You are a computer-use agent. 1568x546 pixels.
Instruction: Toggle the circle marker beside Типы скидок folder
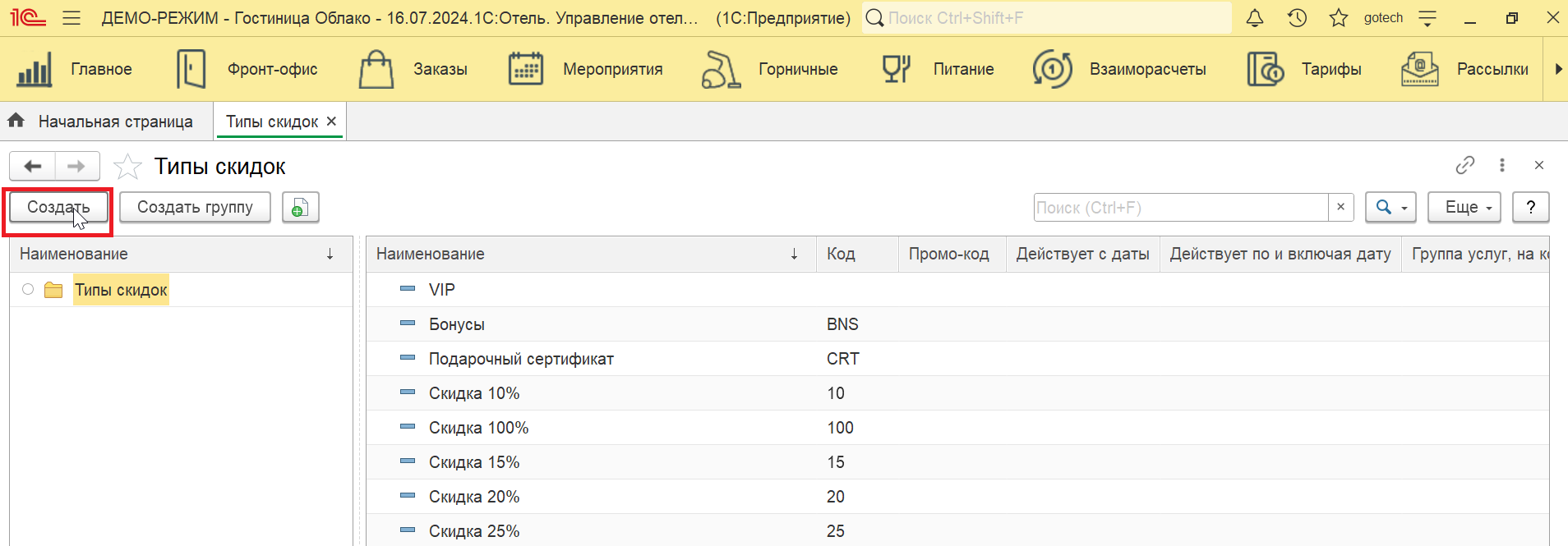28,289
